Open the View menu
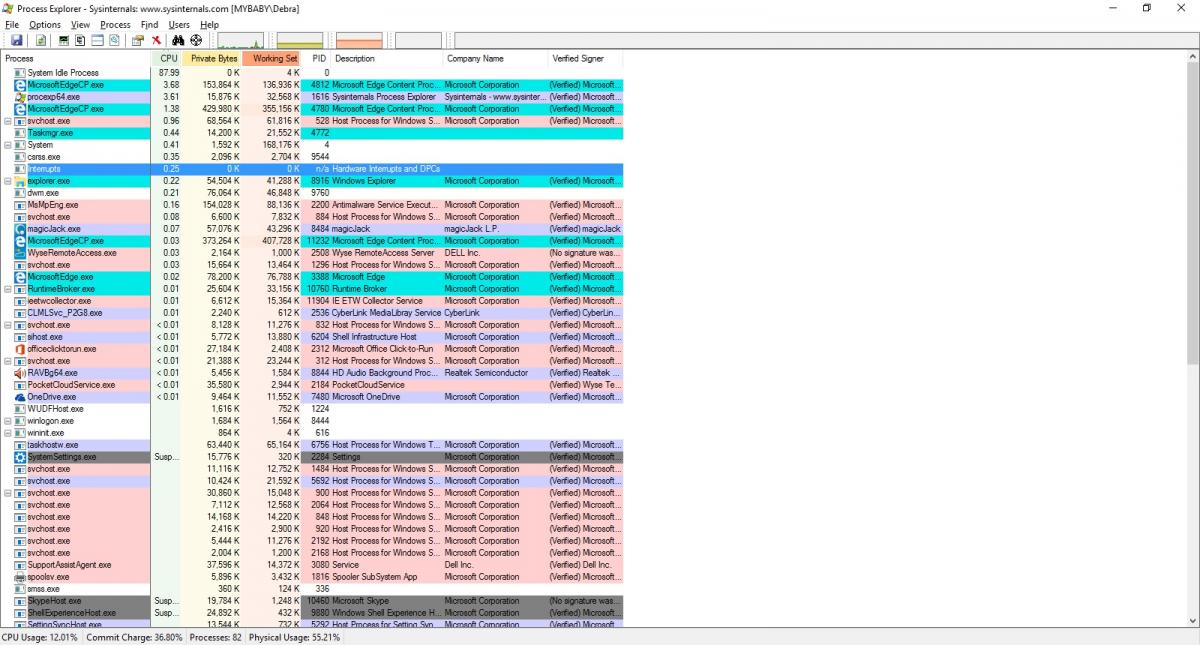This screenshot has width=1200, height=645. pyautogui.click(x=81, y=24)
